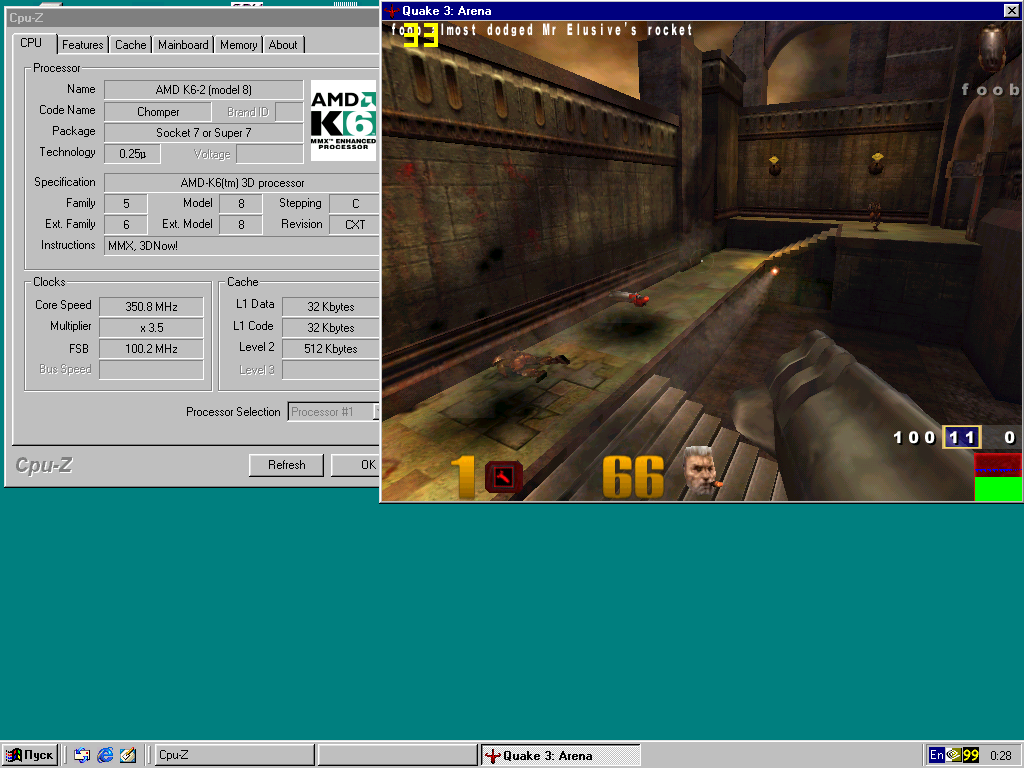Click the health value 66 in Quake HUD
Viewport: 1024px width, 768px height.
pyautogui.click(x=633, y=477)
